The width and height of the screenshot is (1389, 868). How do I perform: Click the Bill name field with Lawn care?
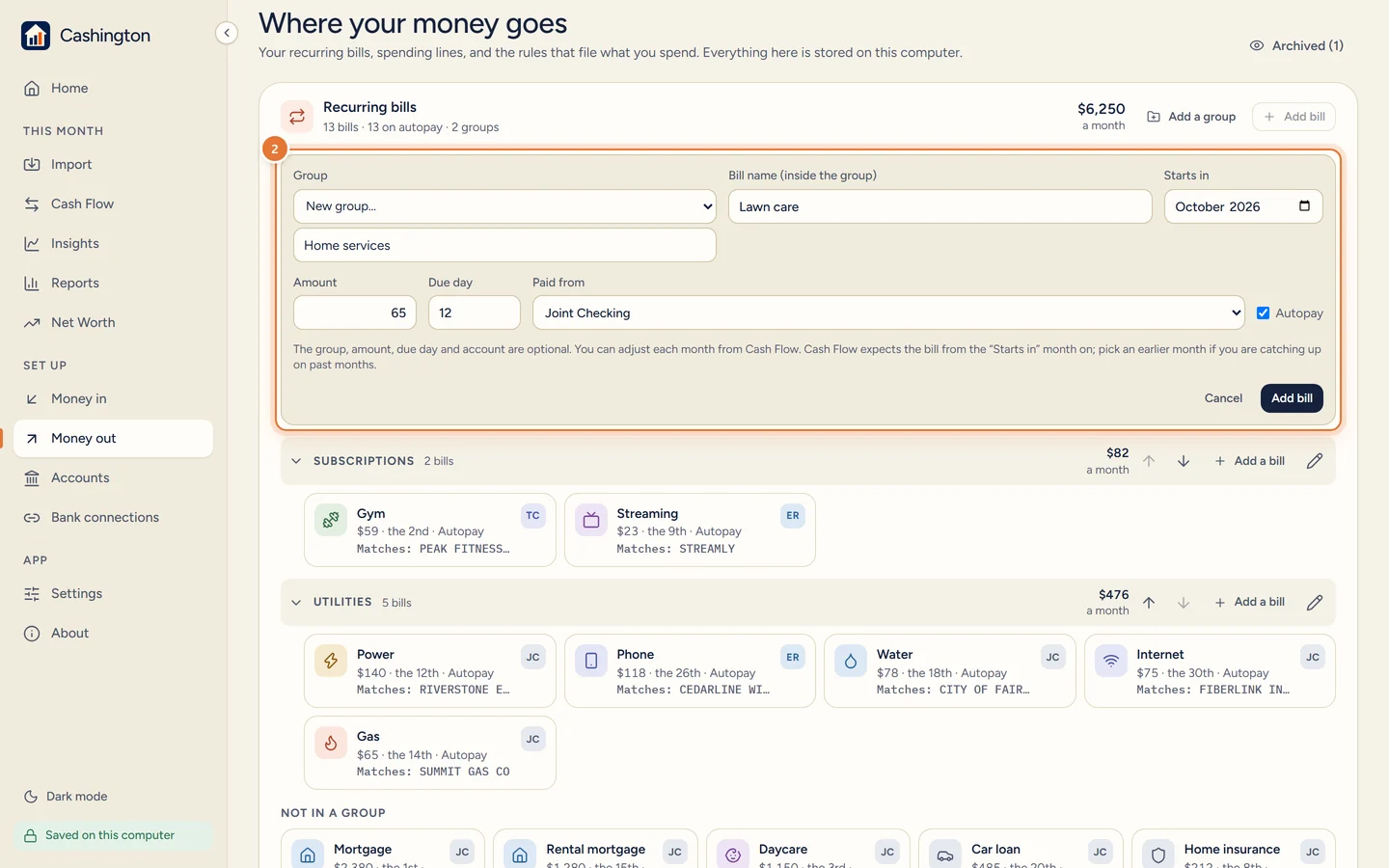pyautogui.click(x=940, y=206)
